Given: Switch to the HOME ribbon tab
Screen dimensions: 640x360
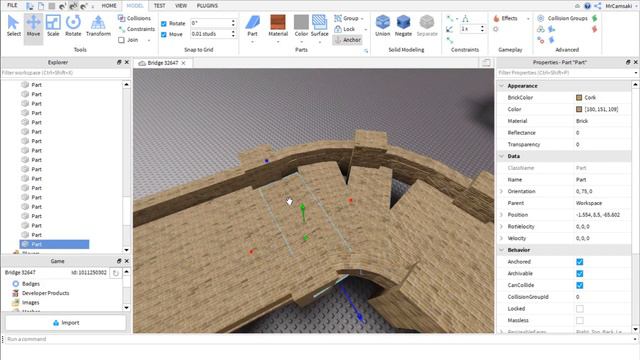Looking at the screenshot, I should [x=109, y=6].
